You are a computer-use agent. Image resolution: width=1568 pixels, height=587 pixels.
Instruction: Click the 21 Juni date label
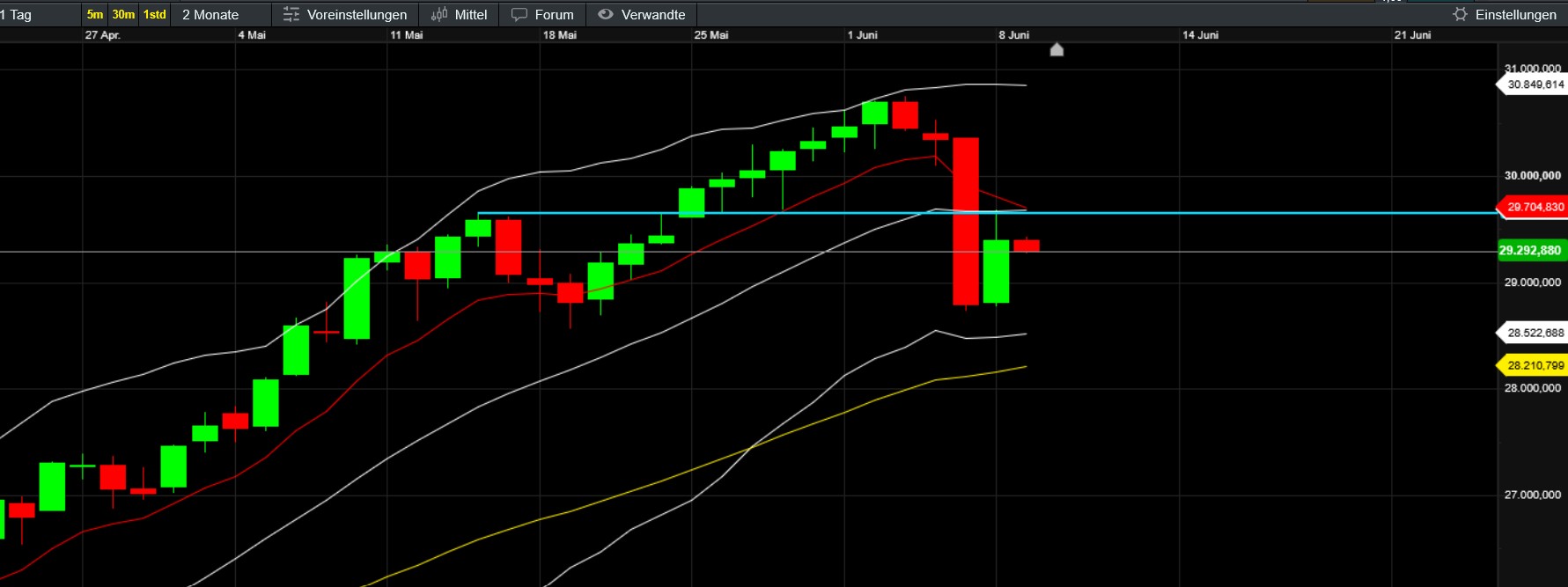(1413, 35)
